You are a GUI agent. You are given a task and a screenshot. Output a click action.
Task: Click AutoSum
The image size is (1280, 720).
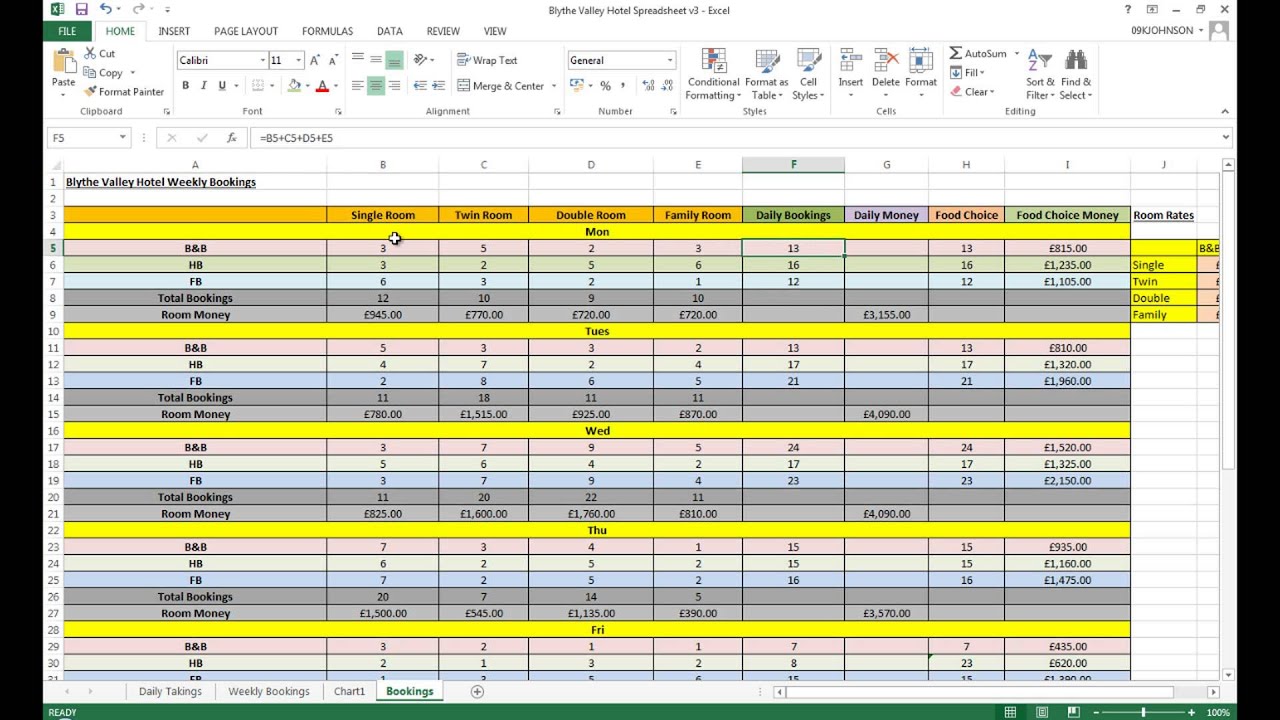978,54
